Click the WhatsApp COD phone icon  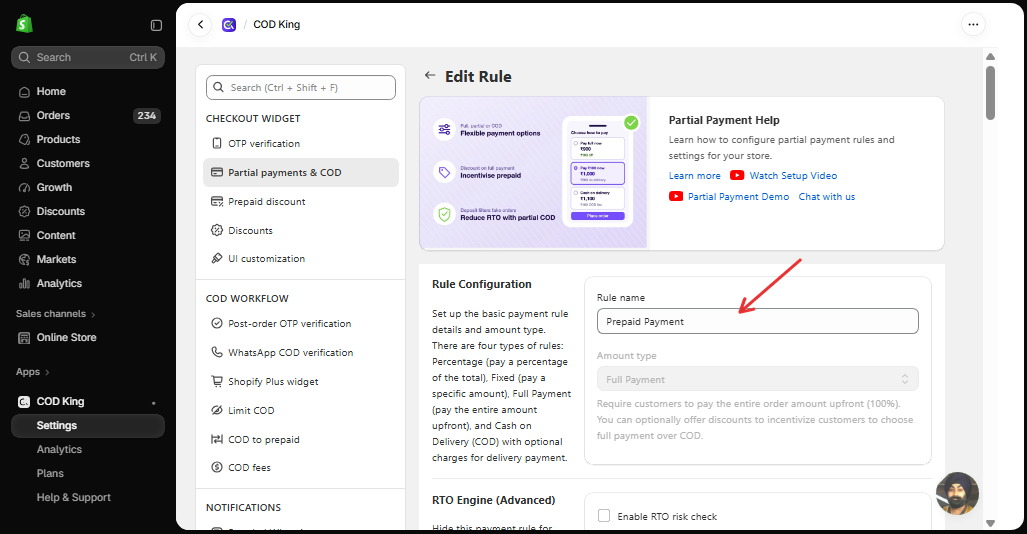[x=217, y=353]
